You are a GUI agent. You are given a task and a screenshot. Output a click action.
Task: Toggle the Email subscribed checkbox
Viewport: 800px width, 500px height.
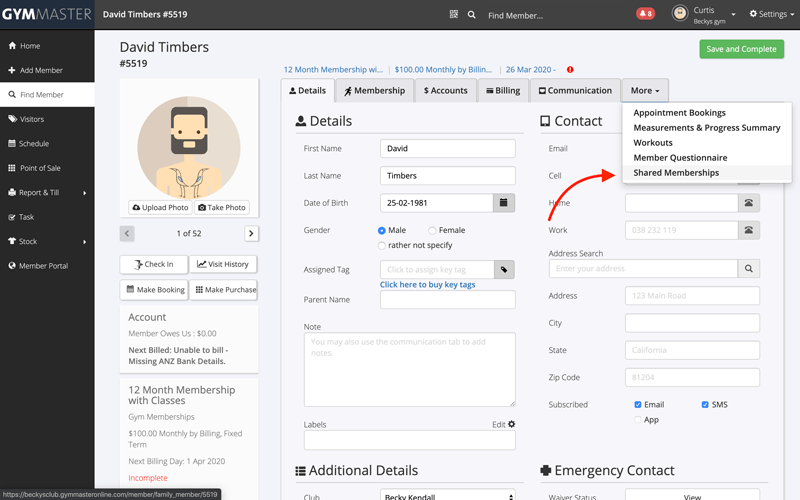point(638,405)
